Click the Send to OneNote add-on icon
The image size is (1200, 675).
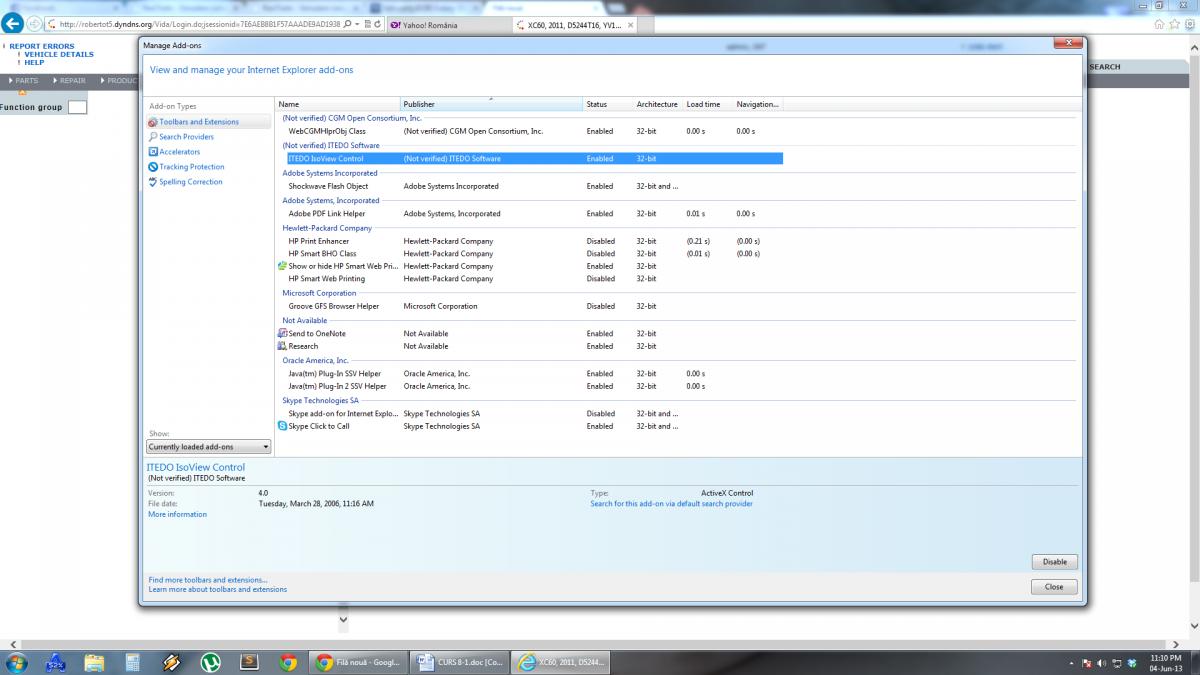pos(282,333)
